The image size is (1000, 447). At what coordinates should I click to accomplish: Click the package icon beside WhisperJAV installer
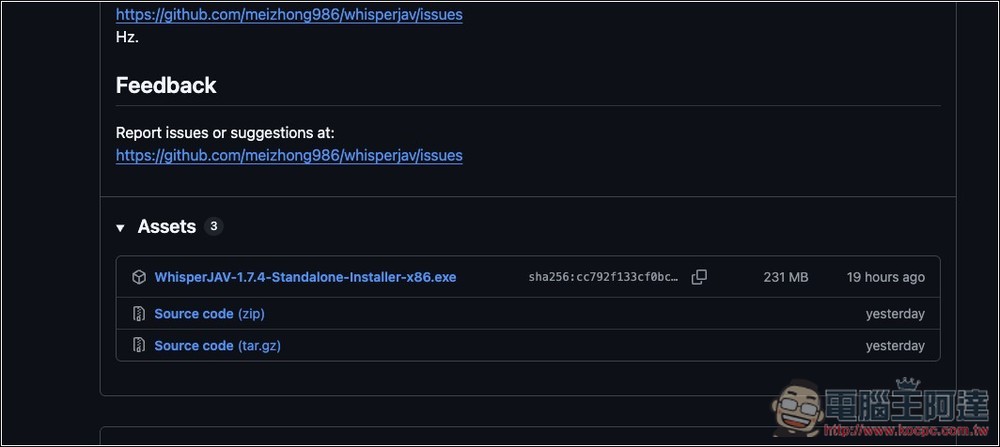click(x=138, y=277)
